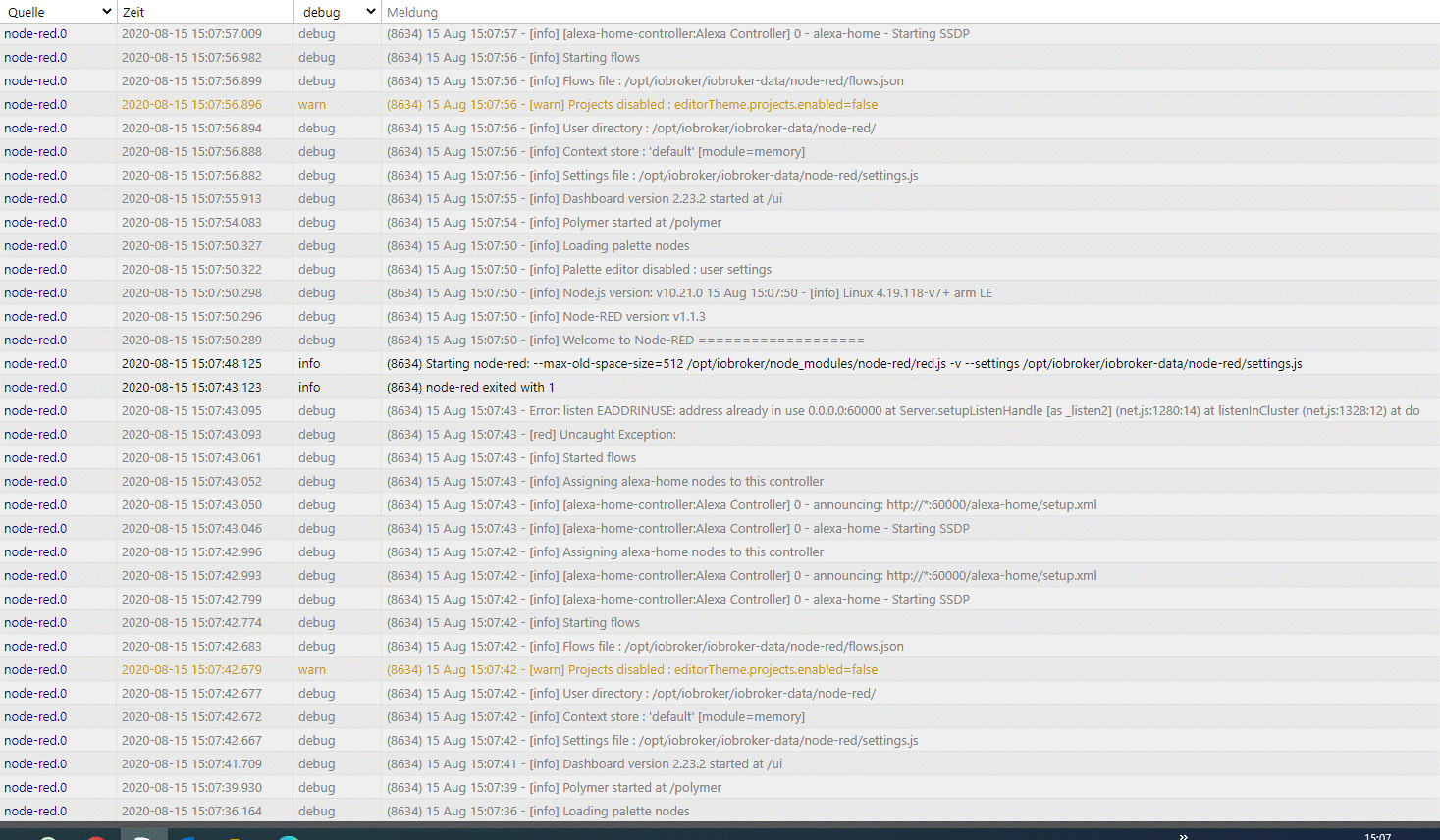Select node-red.0 source in the 15:07:57.009 row
This screenshot has width=1440, height=840.
coord(35,34)
